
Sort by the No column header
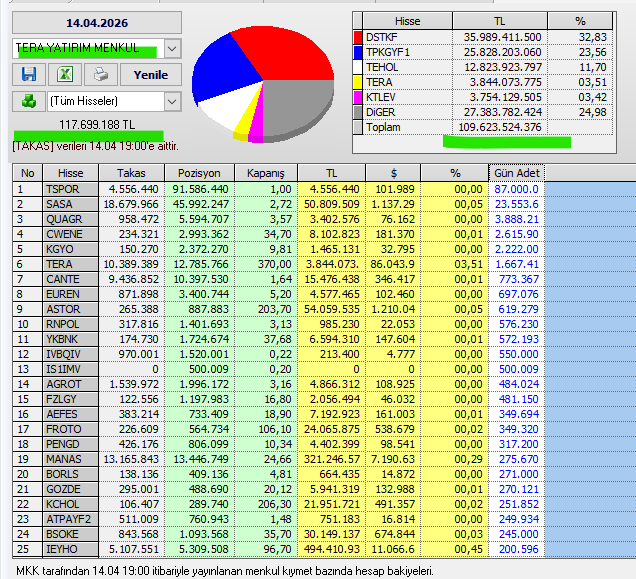(28, 173)
